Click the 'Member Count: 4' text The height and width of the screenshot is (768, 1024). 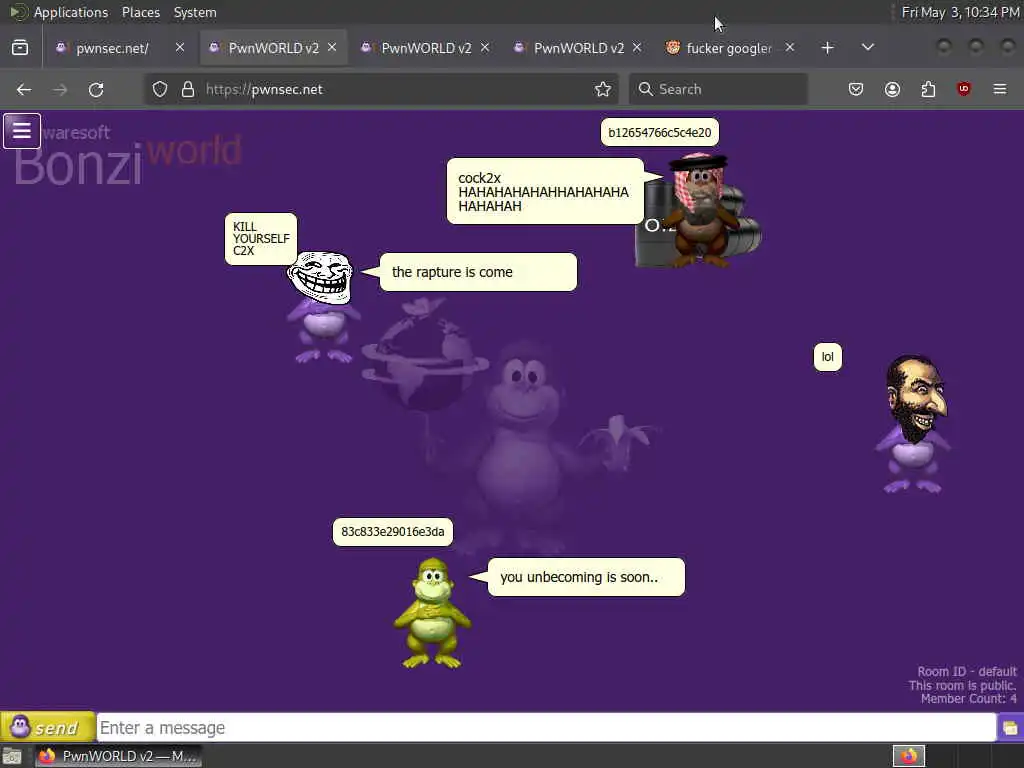click(x=968, y=699)
